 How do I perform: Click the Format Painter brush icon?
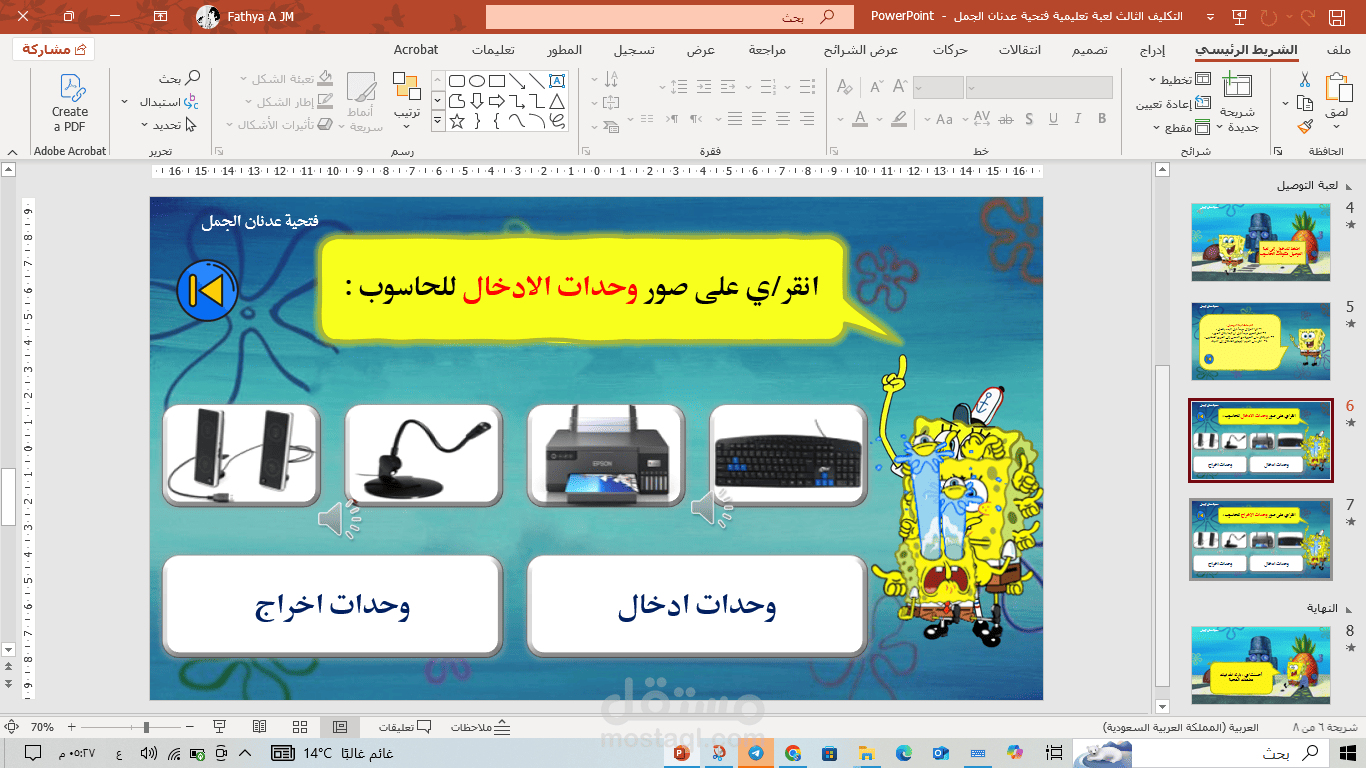[x=1305, y=126]
